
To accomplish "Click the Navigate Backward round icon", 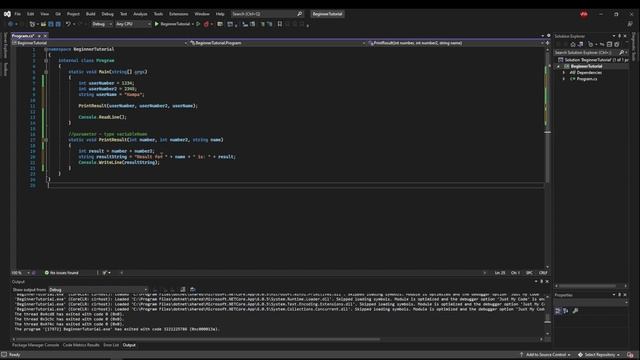I will point(11,24).
